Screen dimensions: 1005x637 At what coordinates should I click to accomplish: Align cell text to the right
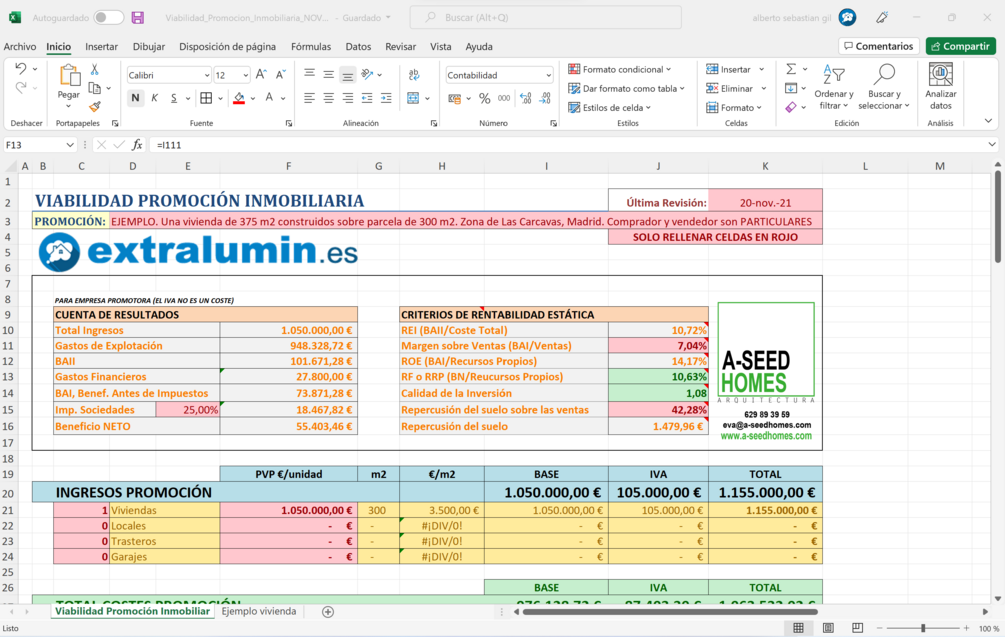tap(347, 98)
